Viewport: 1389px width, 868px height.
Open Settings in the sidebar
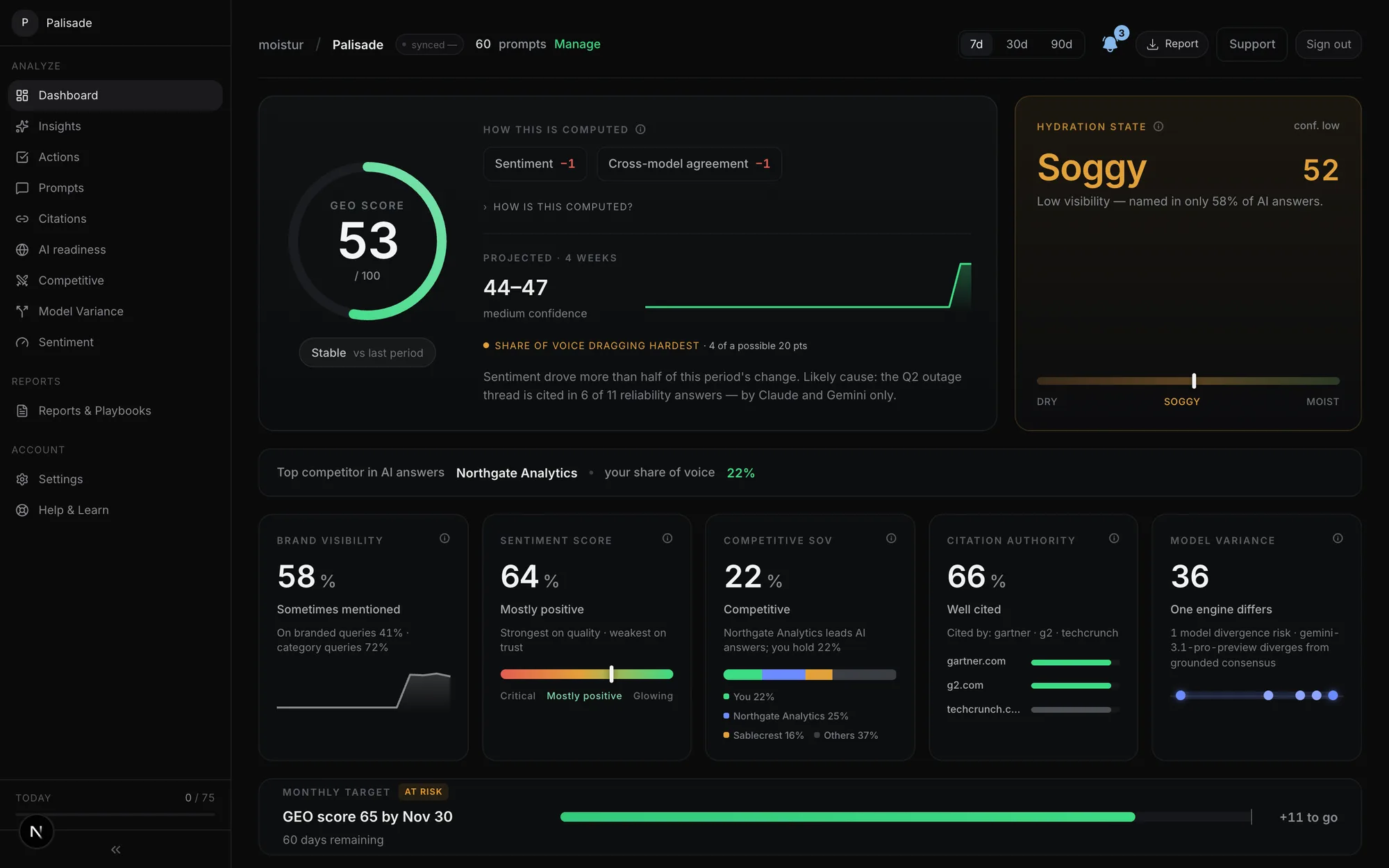tap(115, 479)
